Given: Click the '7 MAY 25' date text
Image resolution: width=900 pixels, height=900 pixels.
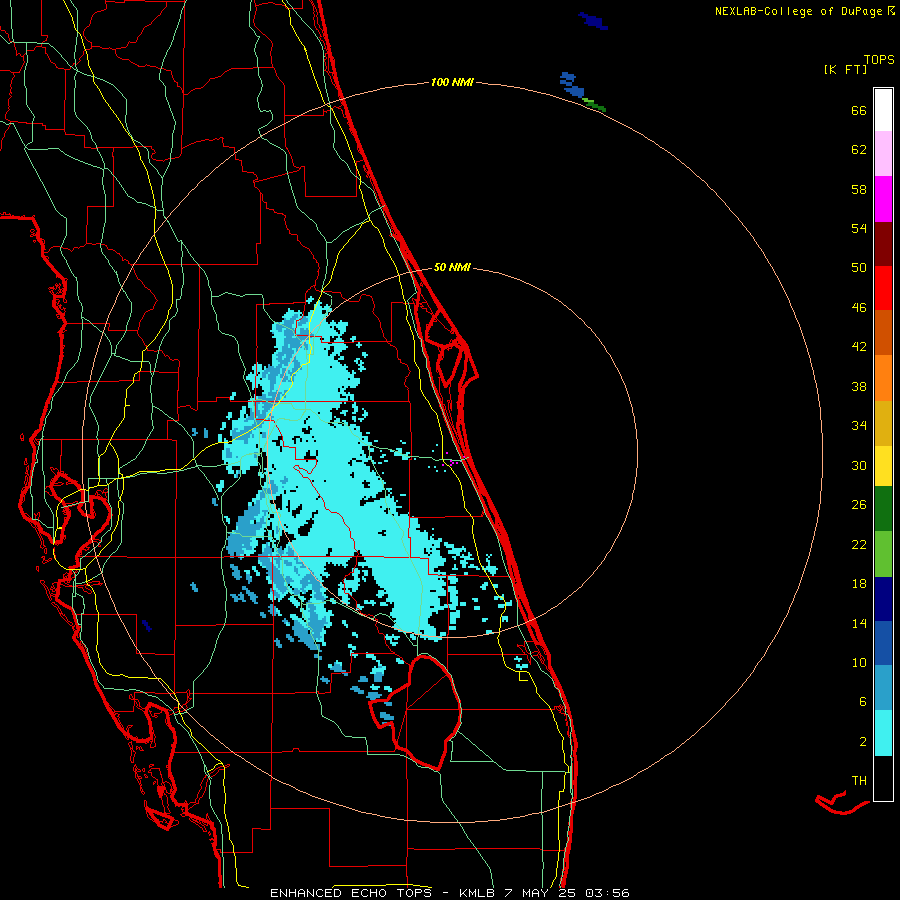Looking at the screenshot, I should (541, 893).
